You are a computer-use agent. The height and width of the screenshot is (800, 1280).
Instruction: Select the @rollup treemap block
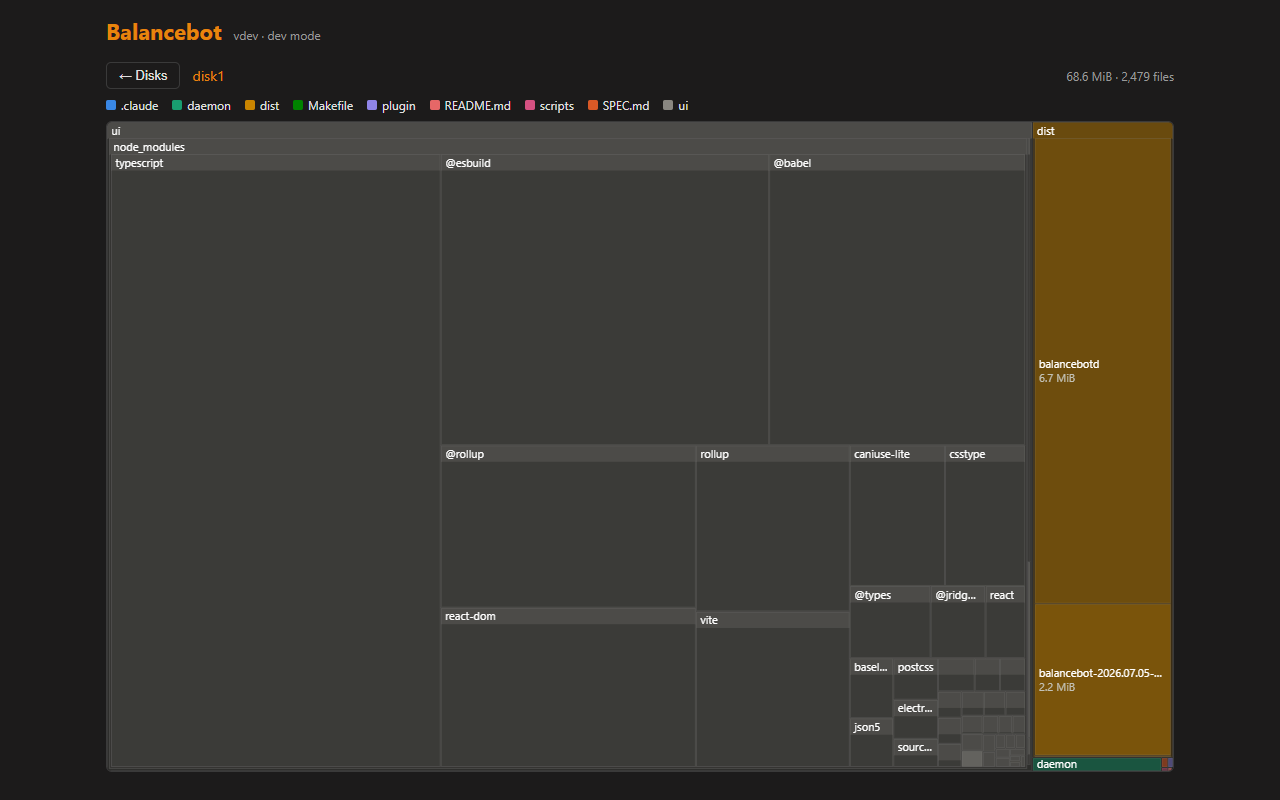(x=568, y=526)
